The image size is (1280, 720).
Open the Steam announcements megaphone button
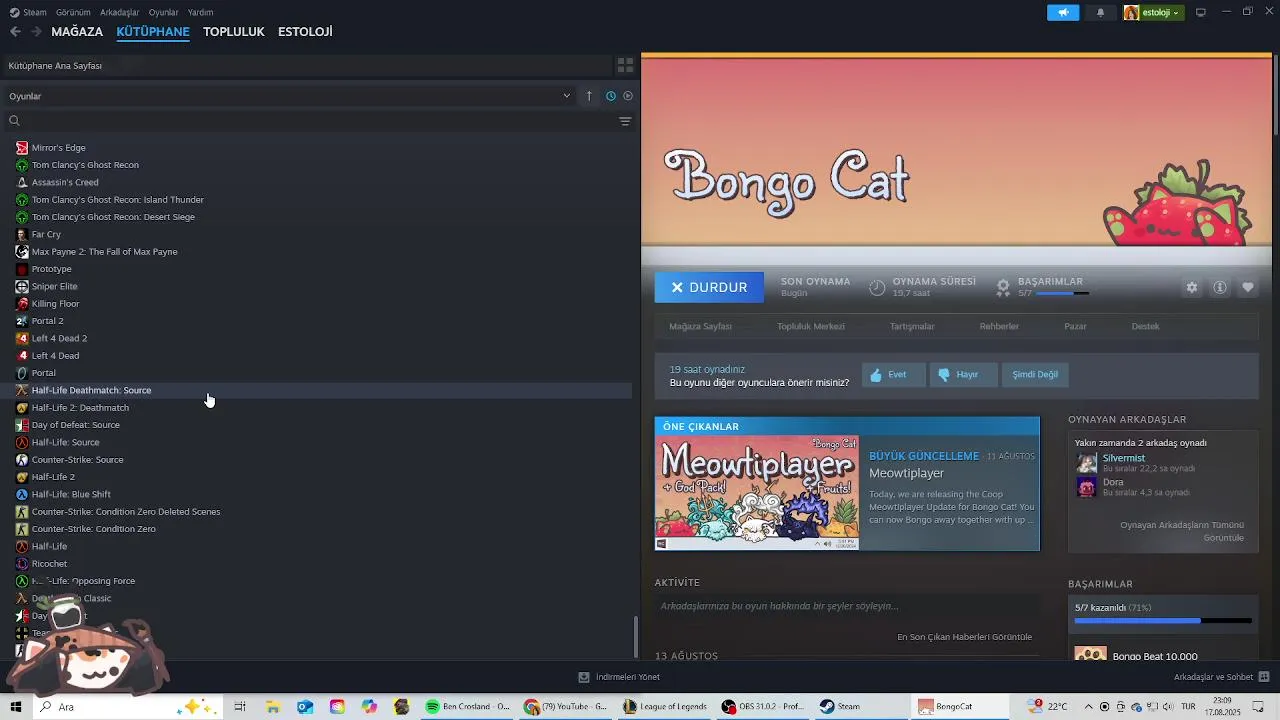point(1063,13)
